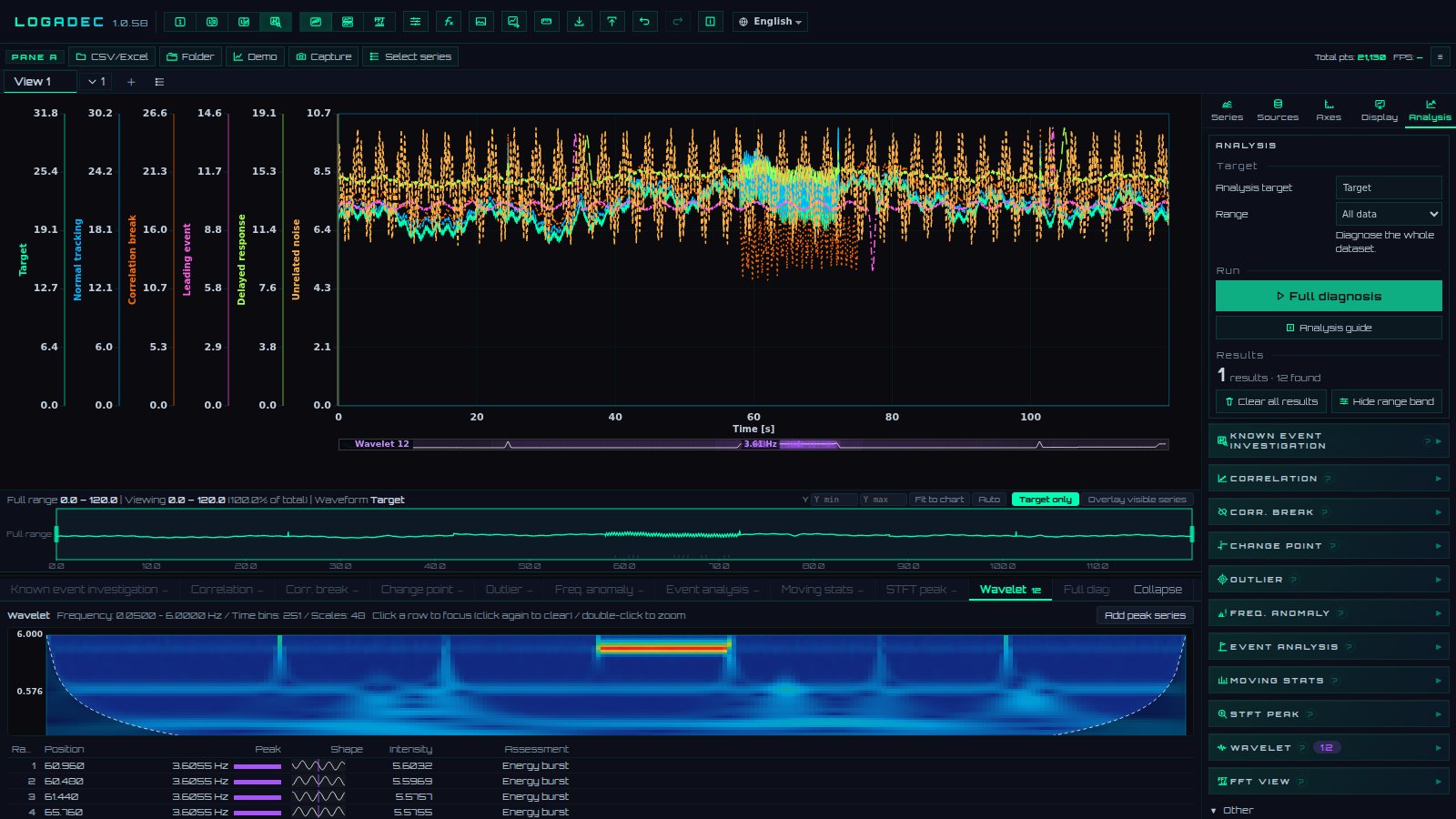Select the stacked chart mode icon

pos(348,22)
